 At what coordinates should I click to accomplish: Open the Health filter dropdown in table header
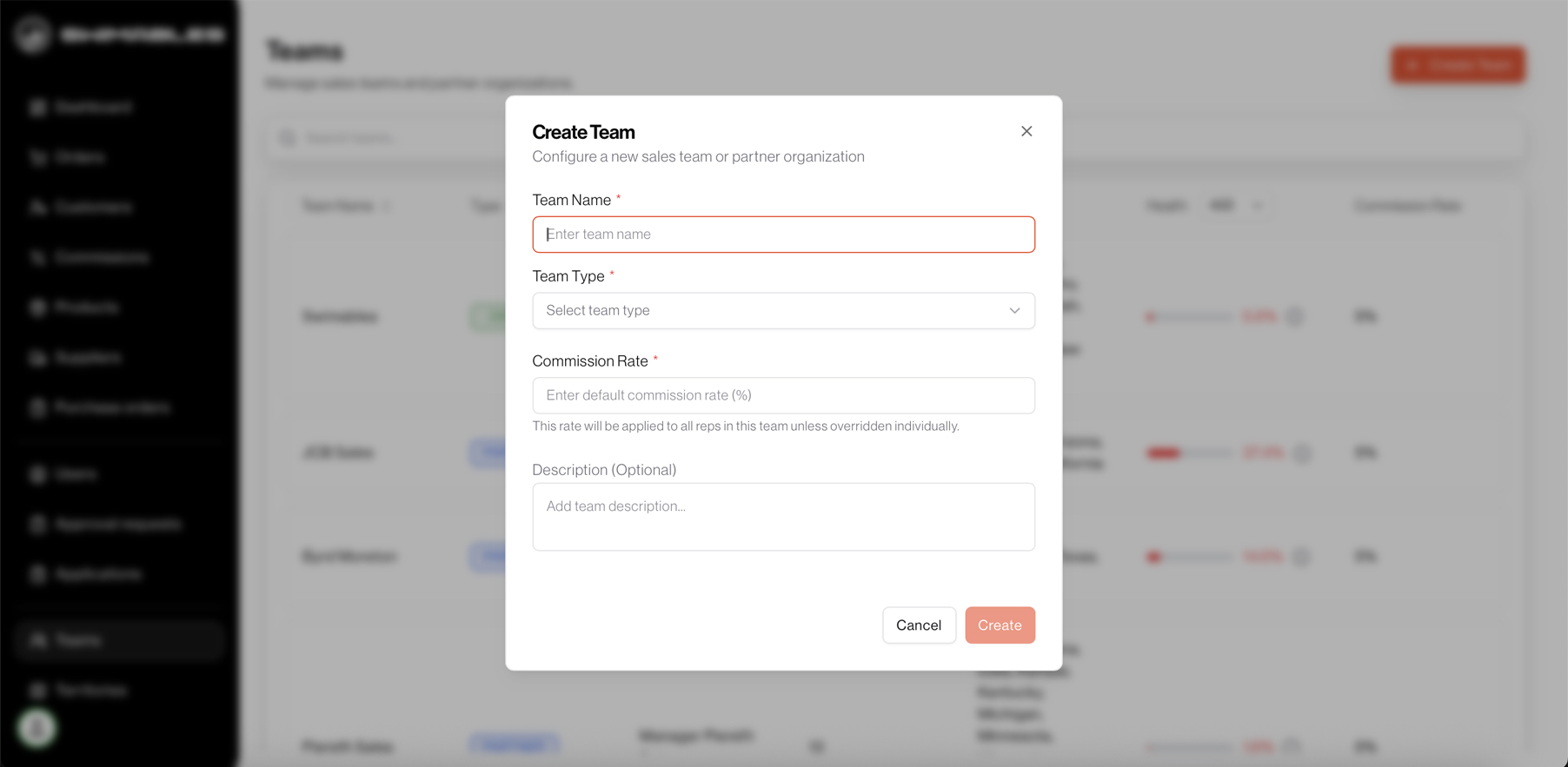click(1235, 206)
